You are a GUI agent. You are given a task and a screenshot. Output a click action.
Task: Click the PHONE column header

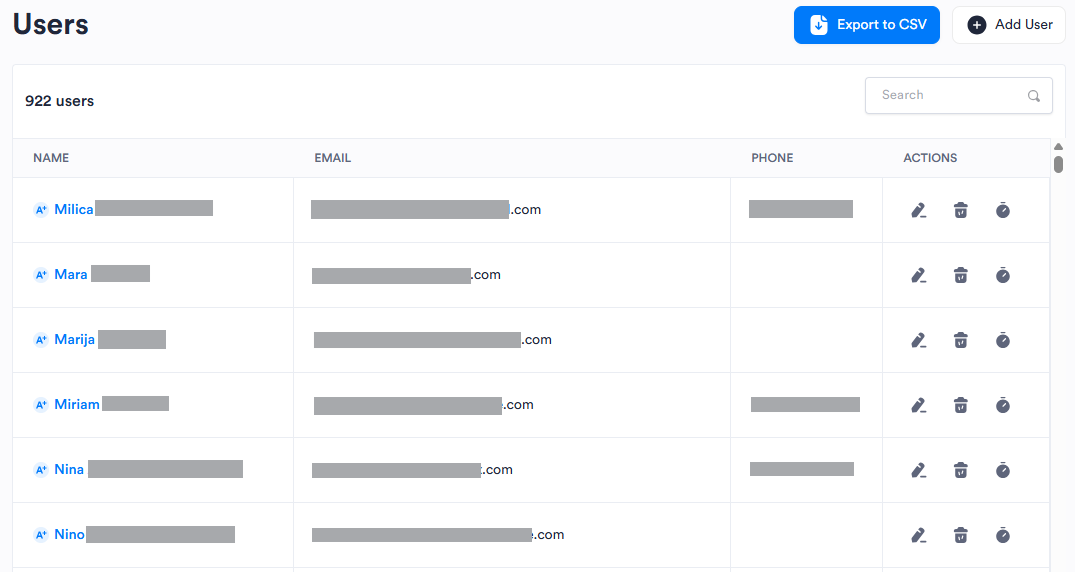(x=772, y=158)
